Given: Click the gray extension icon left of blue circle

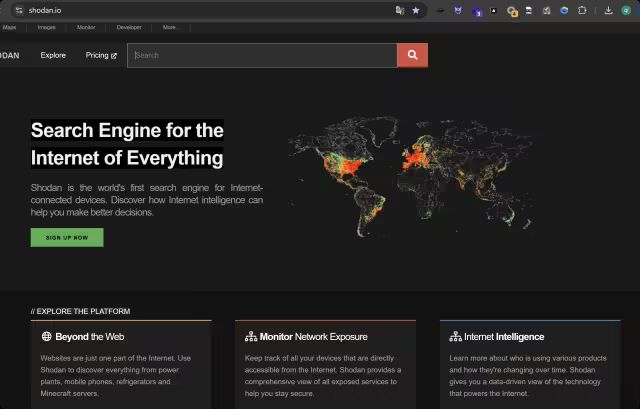Looking at the screenshot, I should click(547, 10).
